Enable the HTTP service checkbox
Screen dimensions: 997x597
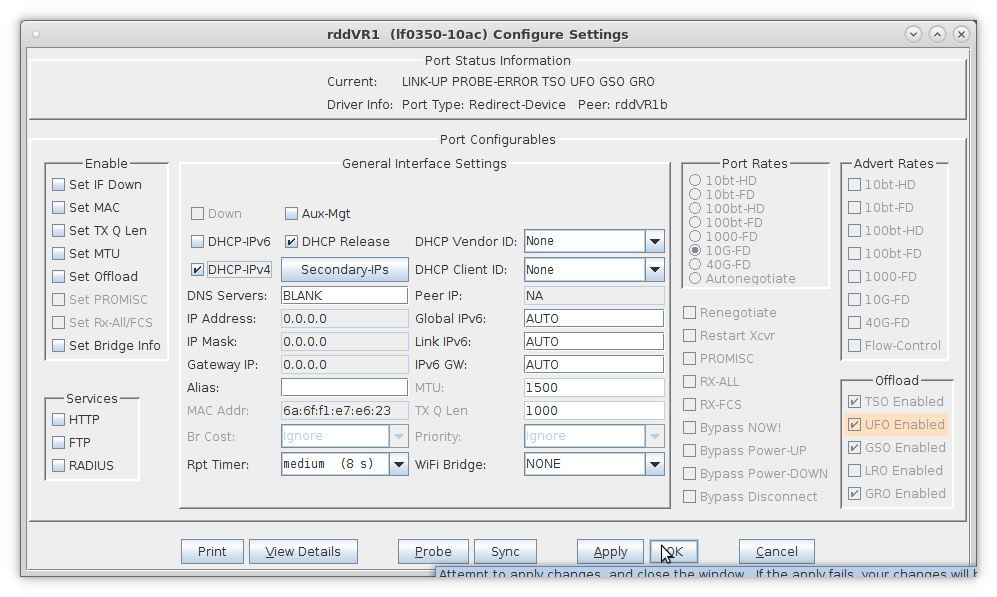[x=59, y=420]
